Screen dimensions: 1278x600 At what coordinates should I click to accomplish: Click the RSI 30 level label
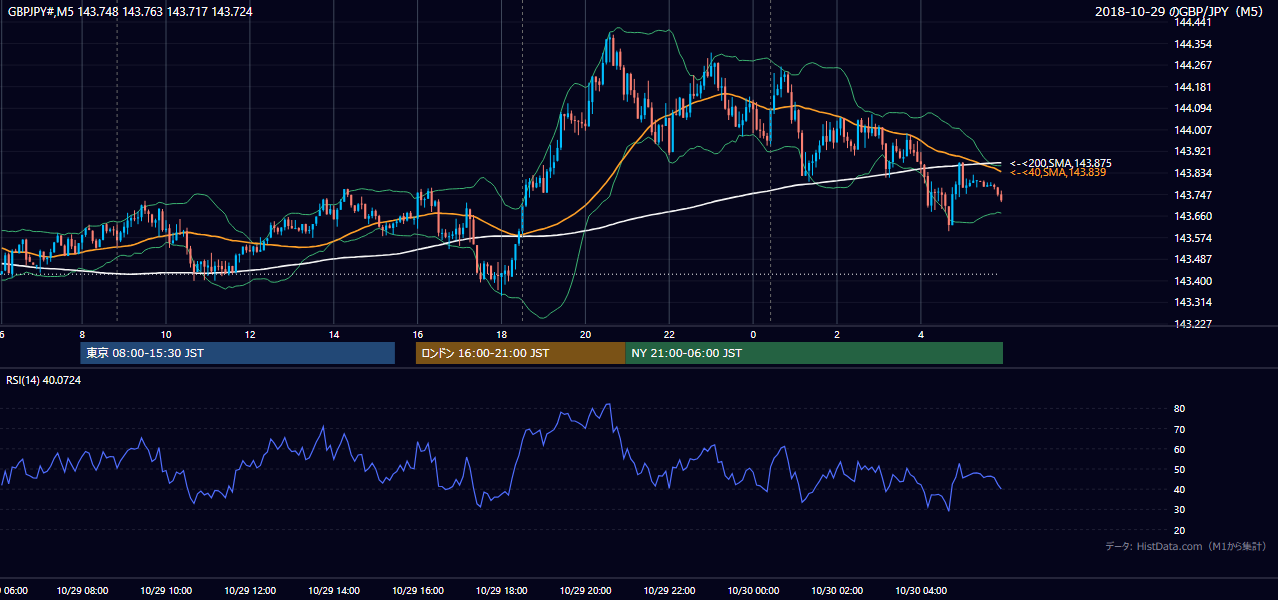(x=1180, y=510)
